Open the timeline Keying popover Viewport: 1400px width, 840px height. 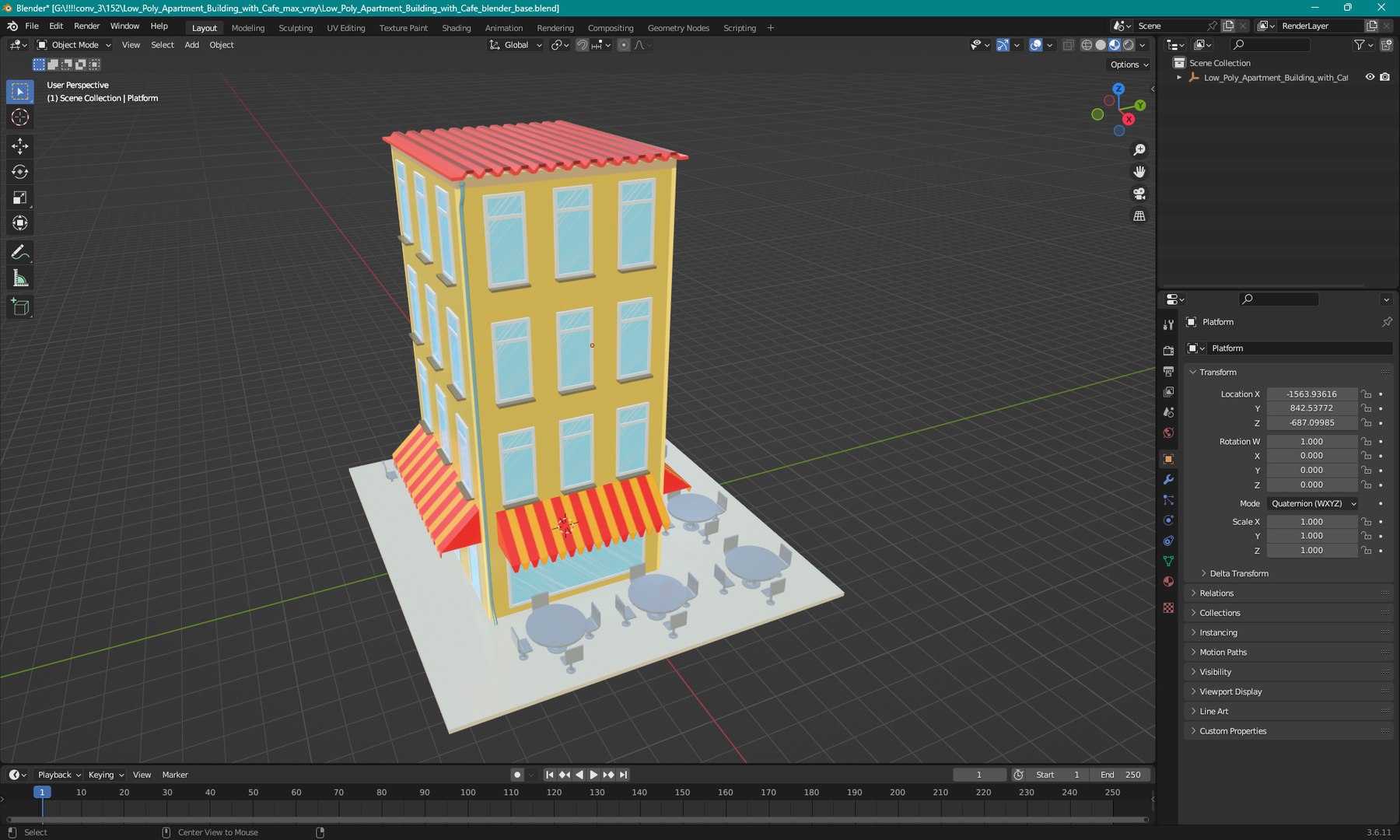pyautogui.click(x=106, y=775)
